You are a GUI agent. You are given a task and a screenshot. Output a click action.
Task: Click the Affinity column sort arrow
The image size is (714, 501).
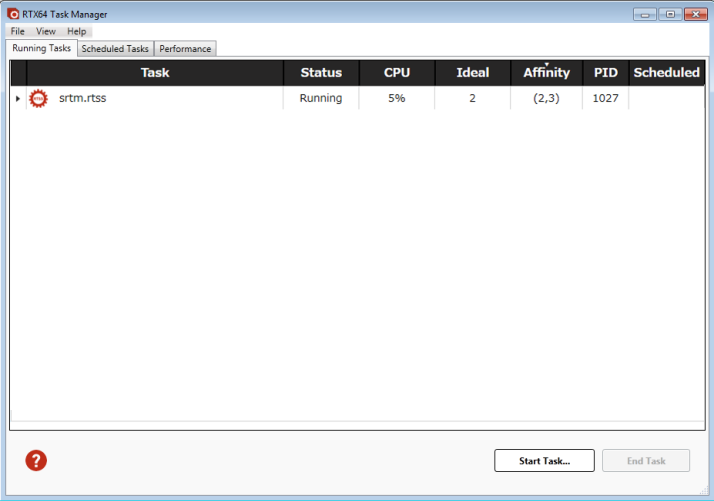tap(546, 64)
